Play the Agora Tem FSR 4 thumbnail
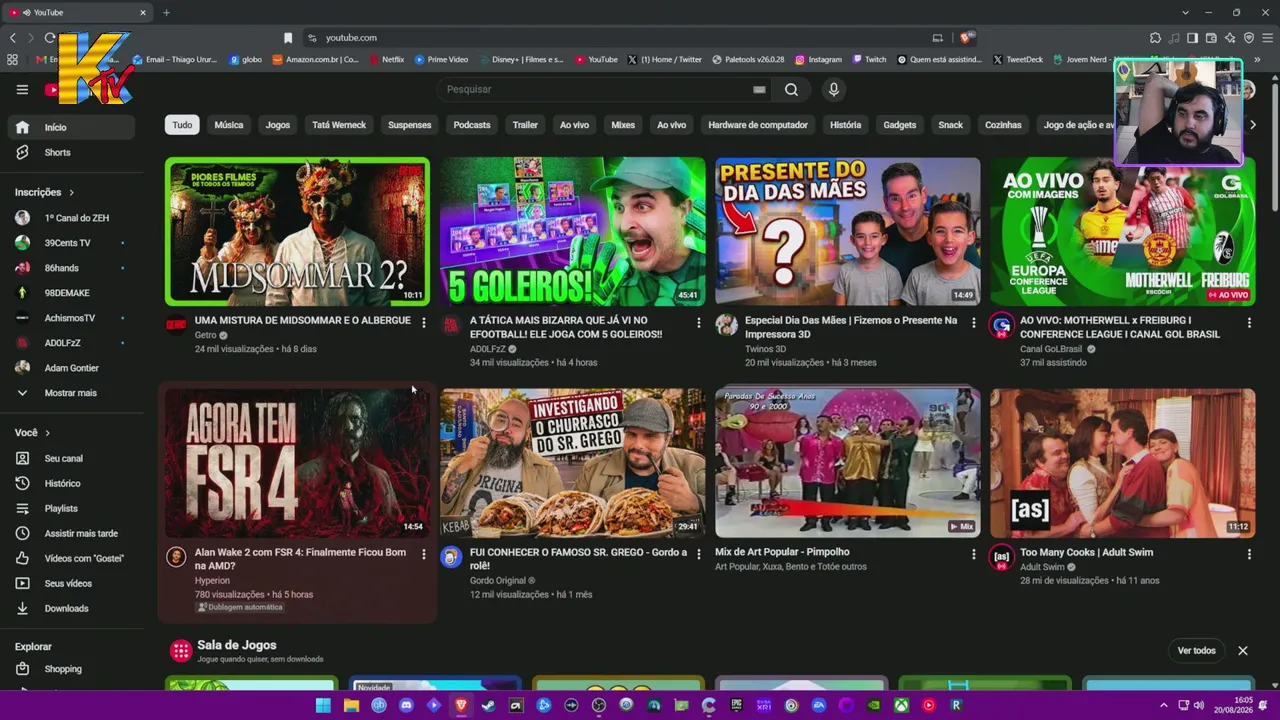This screenshot has width=1280, height=720. pyautogui.click(x=297, y=463)
